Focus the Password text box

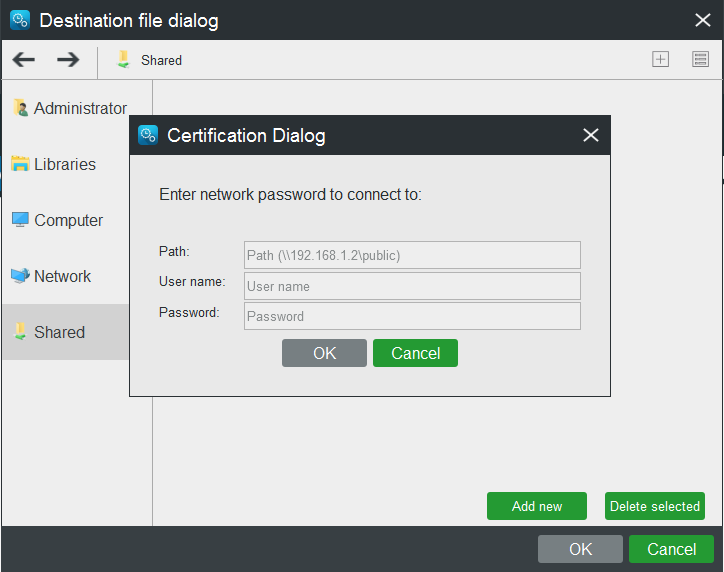(x=412, y=316)
